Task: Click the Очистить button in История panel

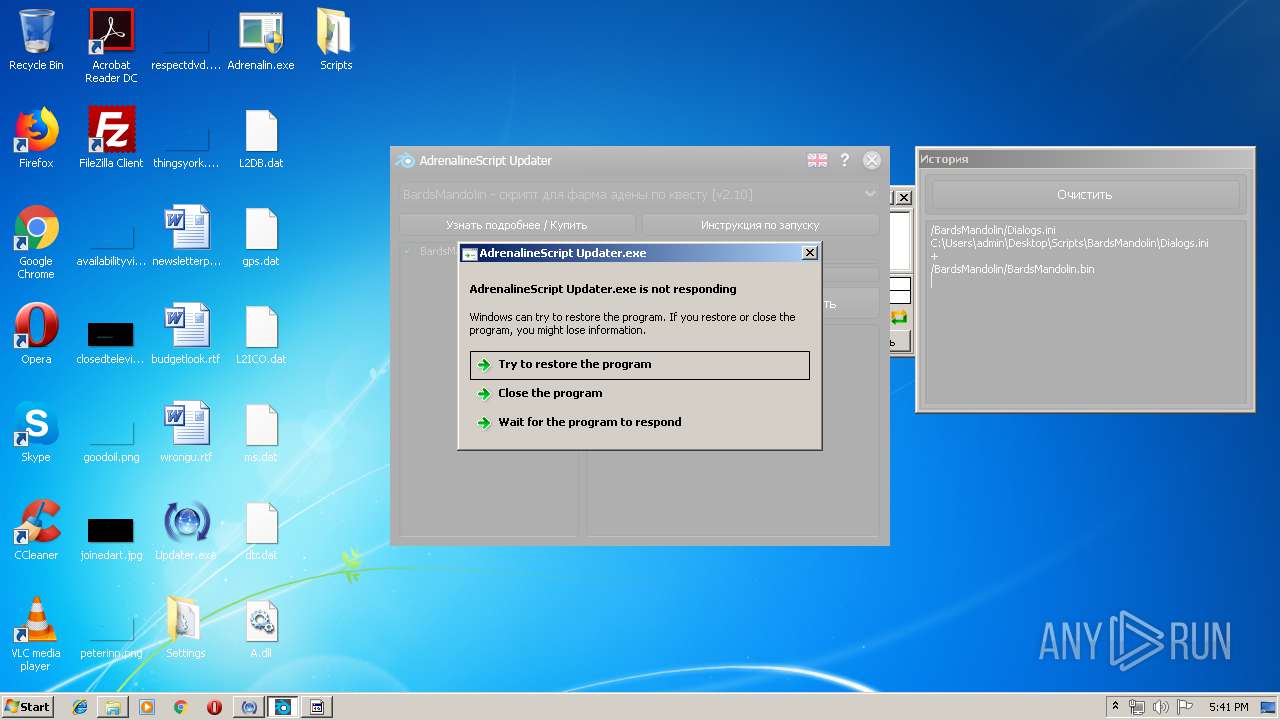Action: pos(1085,195)
